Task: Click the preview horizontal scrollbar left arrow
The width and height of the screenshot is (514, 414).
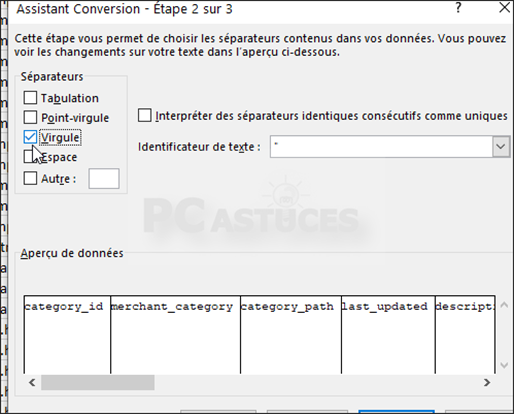Action: click(x=32, y=382)
